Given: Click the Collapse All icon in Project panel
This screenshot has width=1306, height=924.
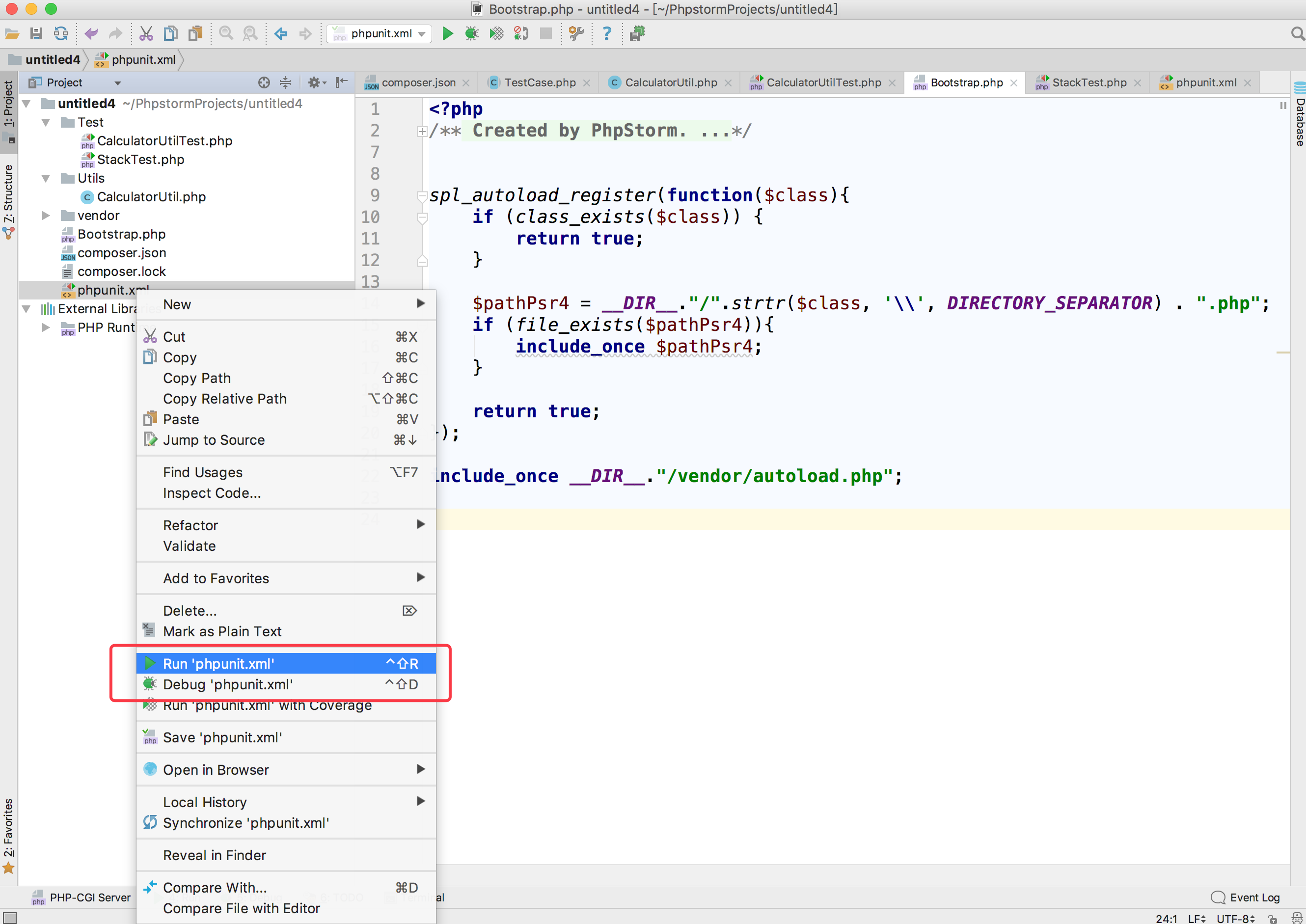Looking at the screenshot, I should [286, 82].
